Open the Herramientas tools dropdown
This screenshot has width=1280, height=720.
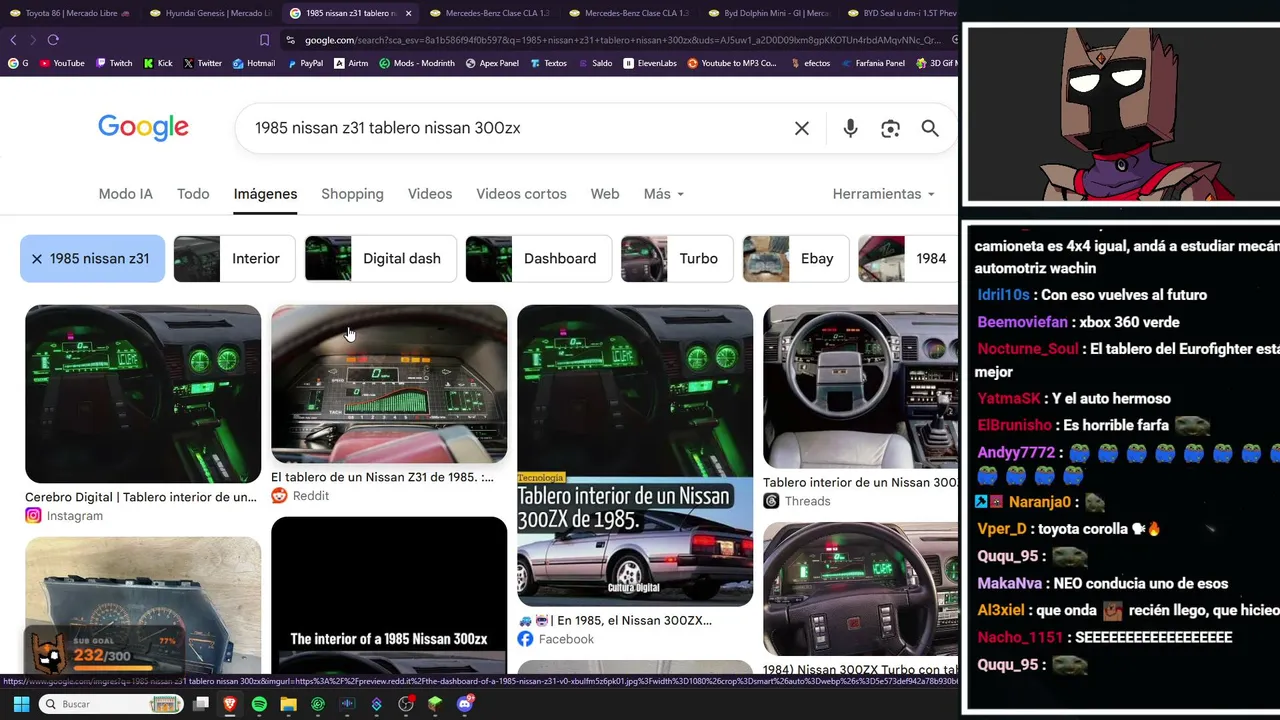point(884,194)
